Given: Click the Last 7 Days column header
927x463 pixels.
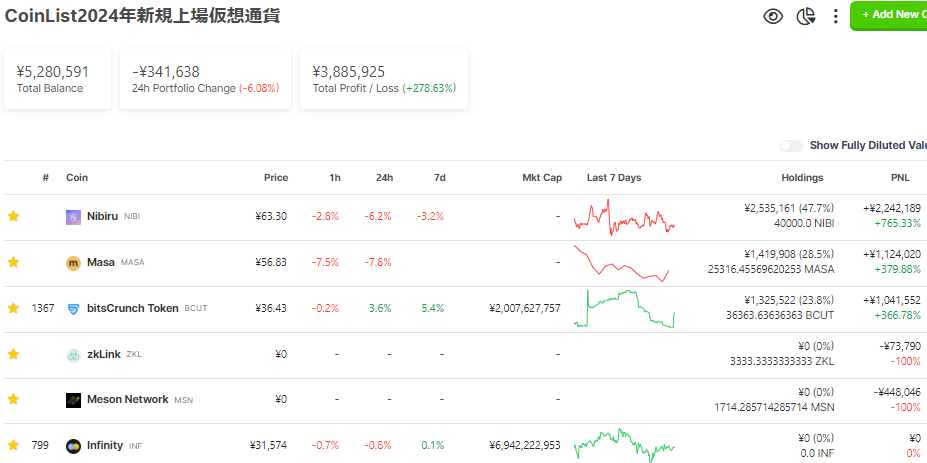Looking at the screenshot, I should (614, 177).
